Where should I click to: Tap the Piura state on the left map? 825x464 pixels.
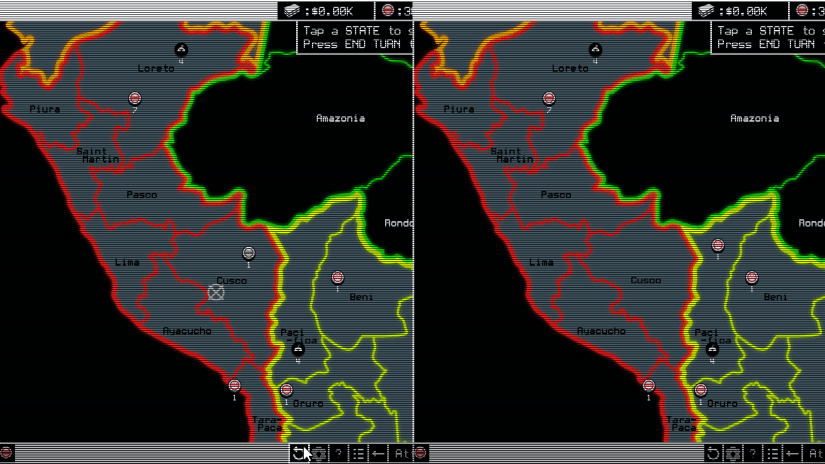point(44,109)
